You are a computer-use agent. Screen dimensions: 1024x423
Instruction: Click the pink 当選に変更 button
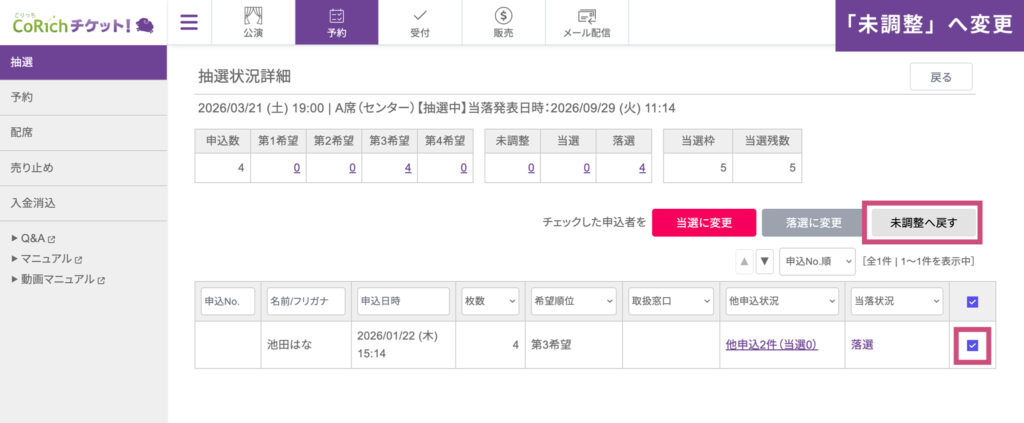click(x=701, y=223)
